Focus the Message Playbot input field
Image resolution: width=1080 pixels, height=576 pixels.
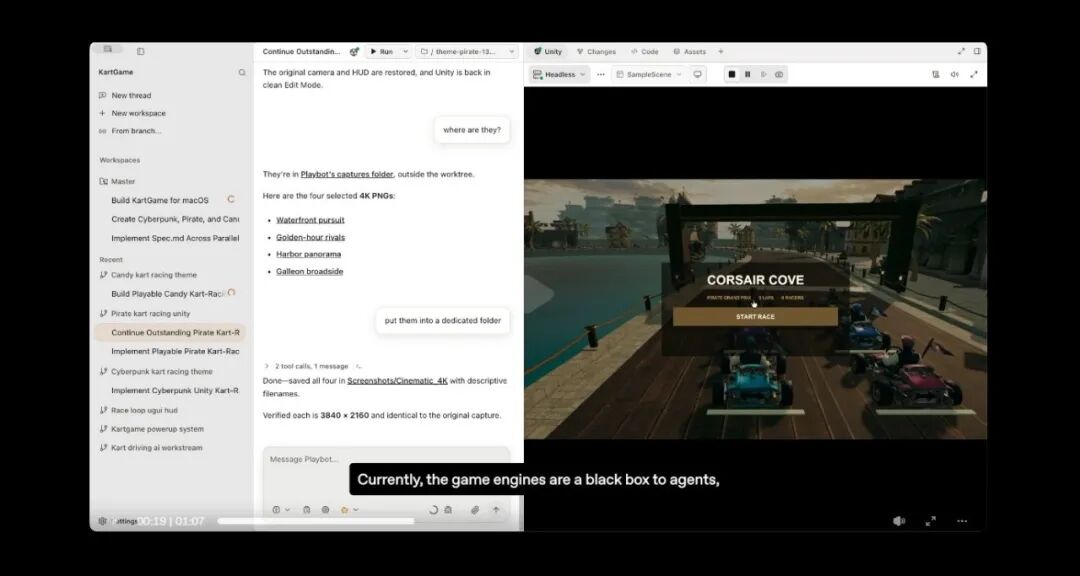pyautogui.click(x=386, y=460)
